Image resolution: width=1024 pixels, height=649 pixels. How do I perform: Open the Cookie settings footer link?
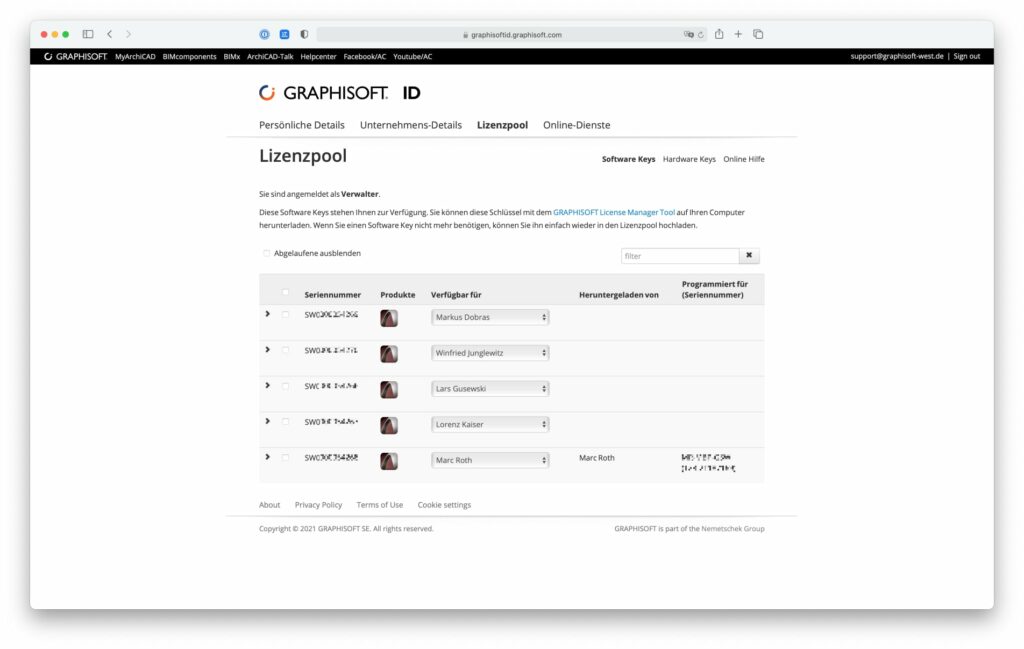coord(444,505)
